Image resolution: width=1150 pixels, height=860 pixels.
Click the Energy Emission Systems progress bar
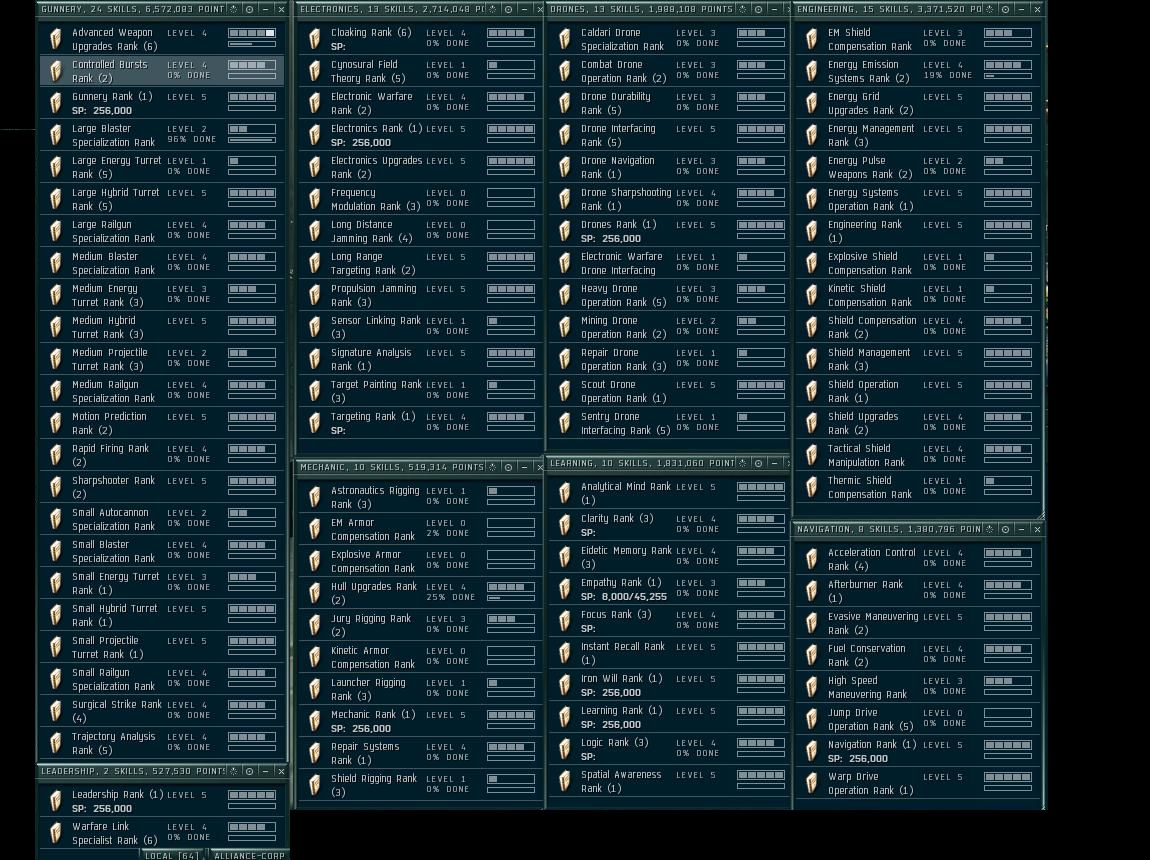coord(1008,76)
